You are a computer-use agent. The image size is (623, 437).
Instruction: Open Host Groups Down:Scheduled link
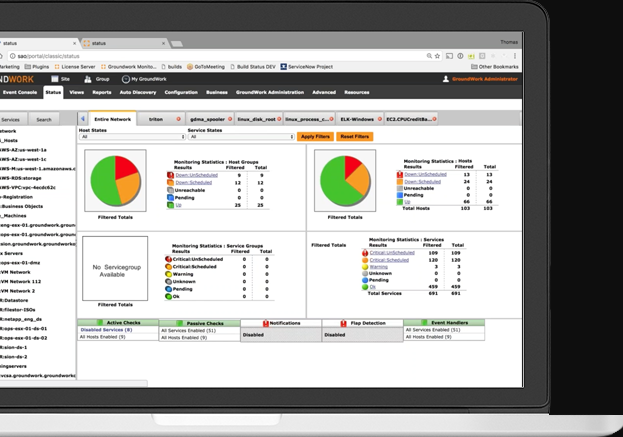click(193, 182)
